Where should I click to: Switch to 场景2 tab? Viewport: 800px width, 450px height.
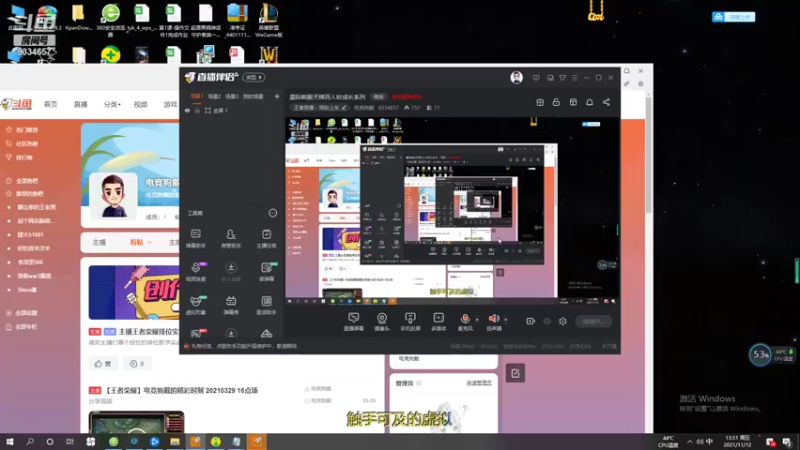tap(214, 96)
